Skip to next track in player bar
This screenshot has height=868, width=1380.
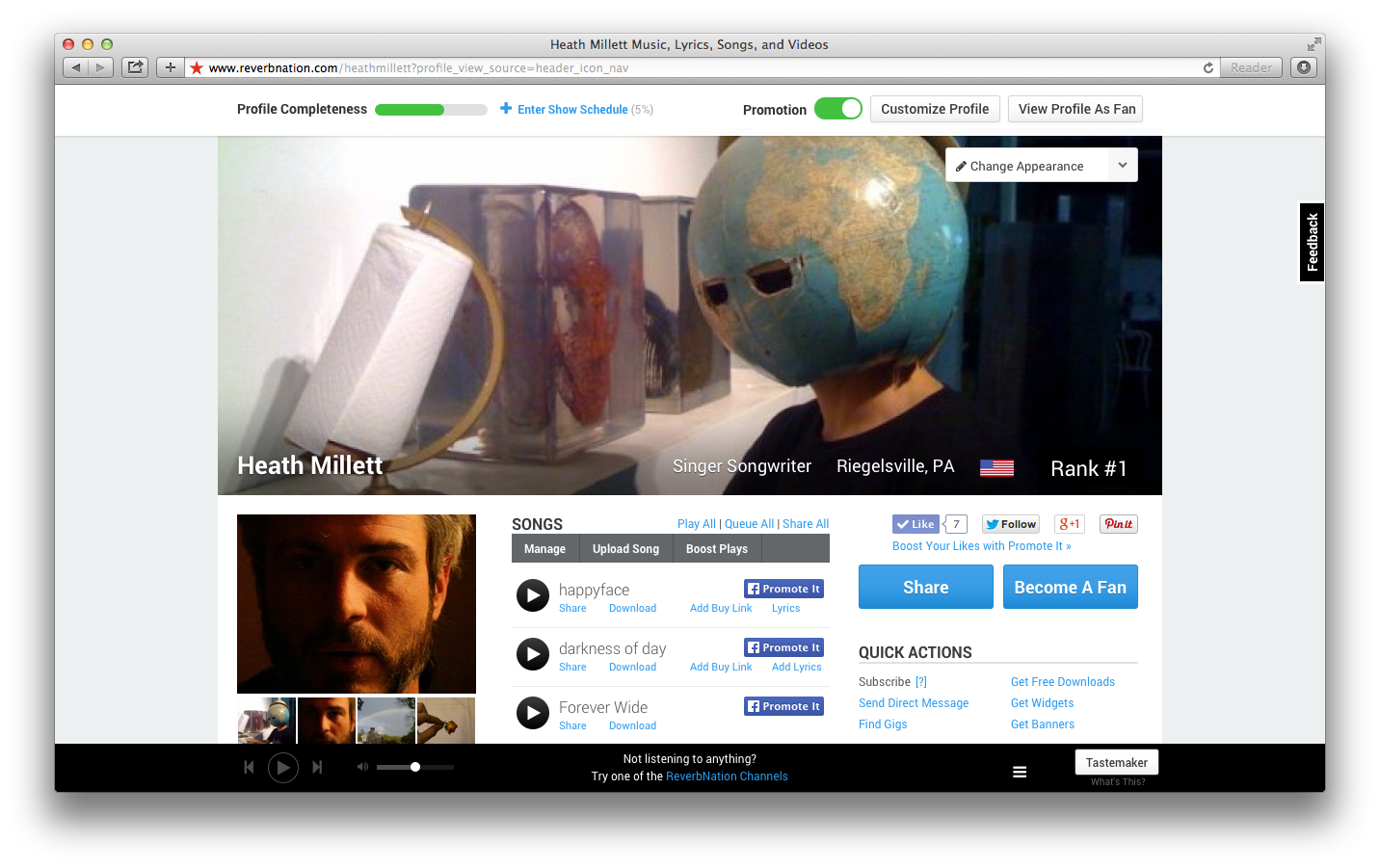click(317, 768)
